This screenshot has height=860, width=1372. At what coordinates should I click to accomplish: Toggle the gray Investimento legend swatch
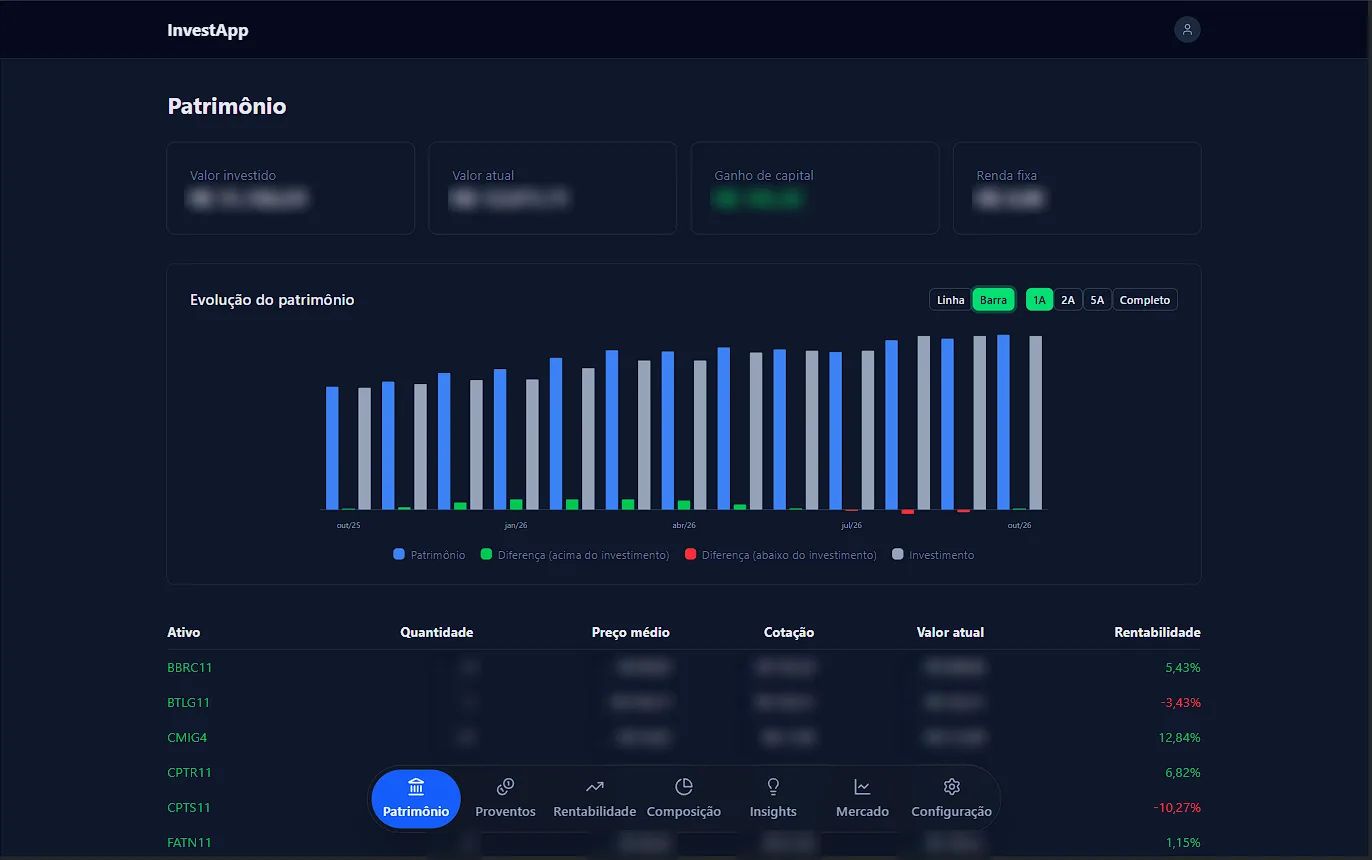(897, 554)
